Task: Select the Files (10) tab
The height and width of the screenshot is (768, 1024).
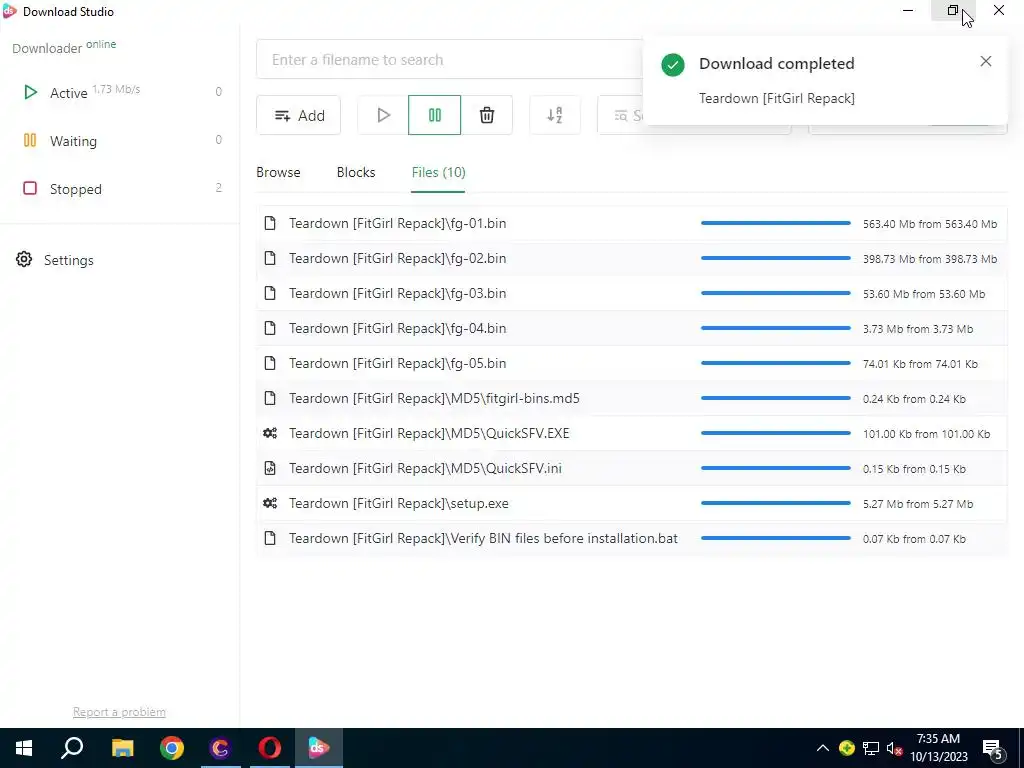Action: pos(438,172)
